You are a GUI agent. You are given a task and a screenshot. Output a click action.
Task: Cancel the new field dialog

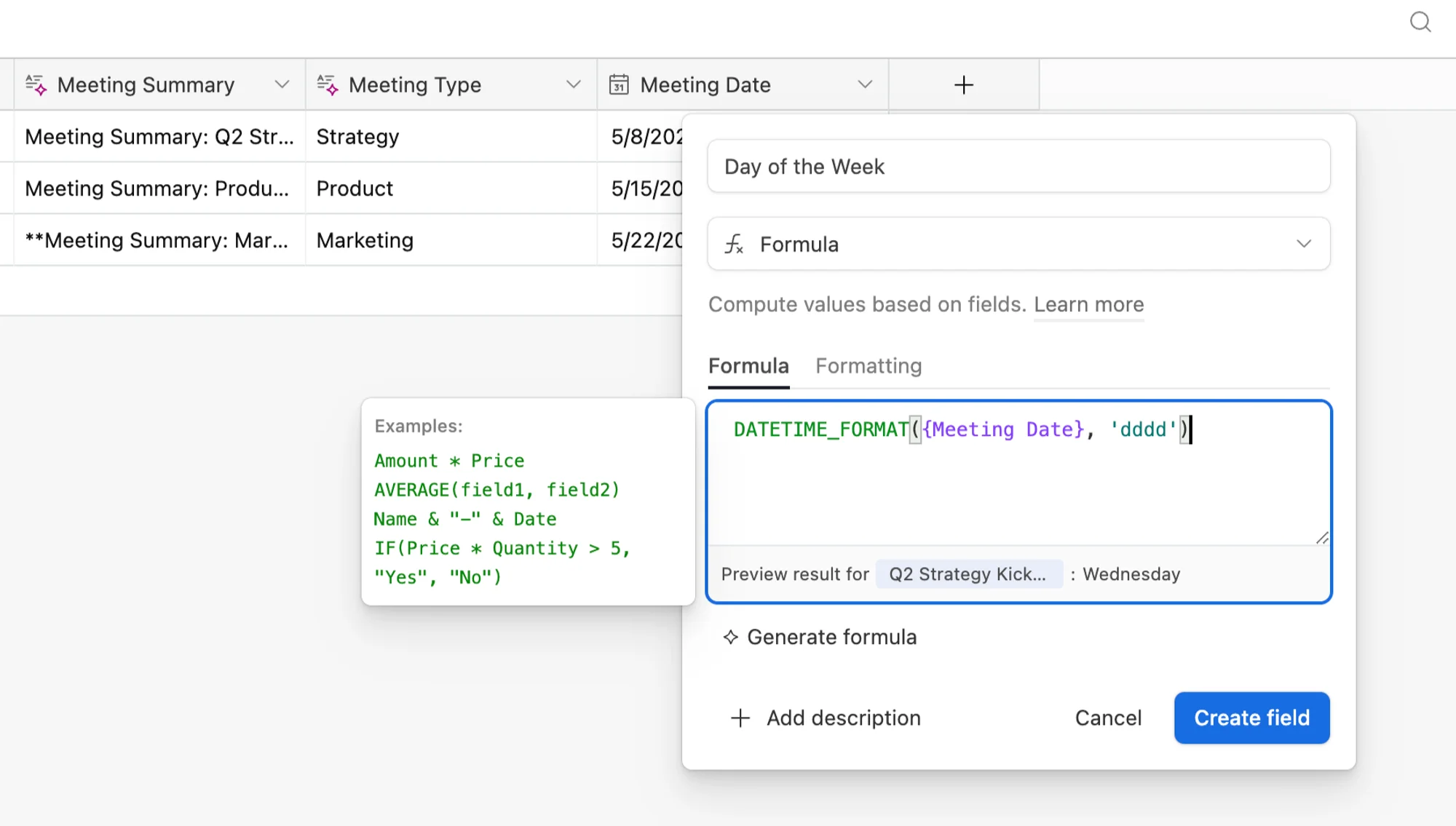(x=1108, y=718)
